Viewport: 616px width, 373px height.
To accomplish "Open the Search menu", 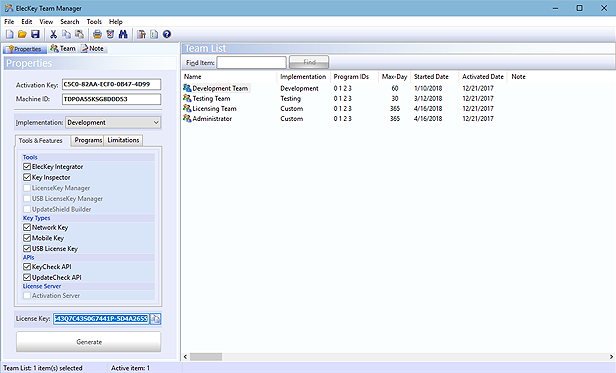I will pyautogui.click(x=70, y=22).
